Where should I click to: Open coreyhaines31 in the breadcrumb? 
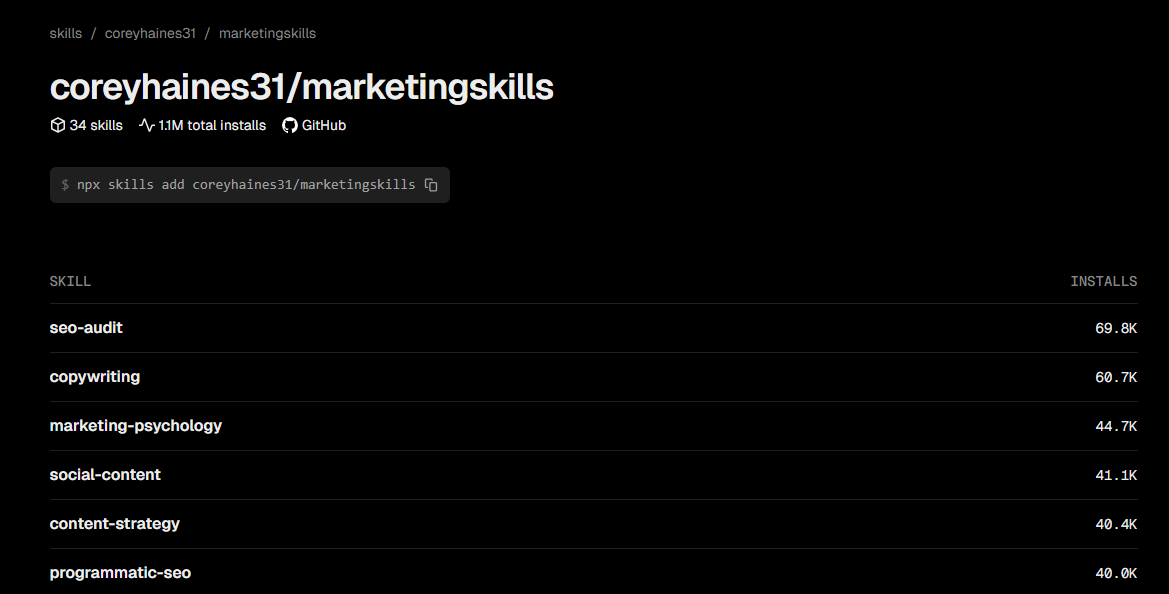150,34
